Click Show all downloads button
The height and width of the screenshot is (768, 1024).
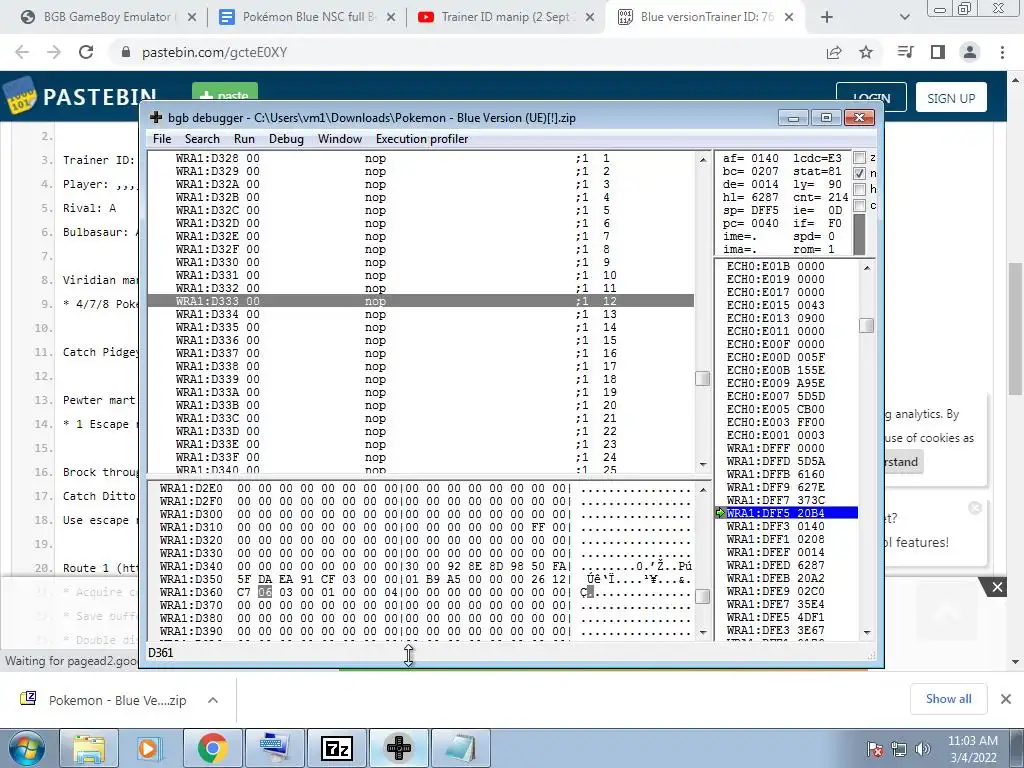tap(948, 699)
